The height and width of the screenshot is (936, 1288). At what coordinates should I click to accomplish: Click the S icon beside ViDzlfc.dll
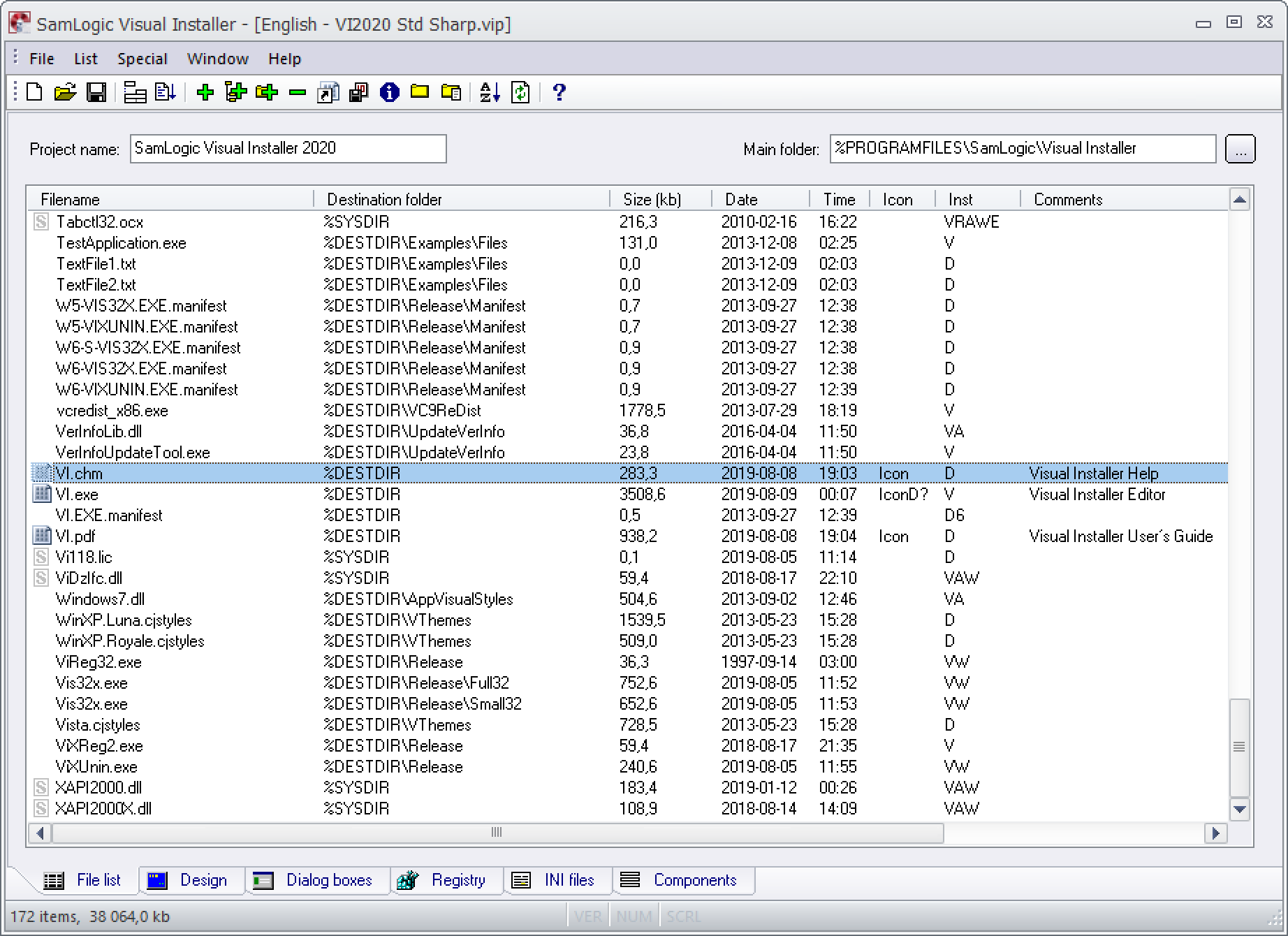(x=41, y=578)
